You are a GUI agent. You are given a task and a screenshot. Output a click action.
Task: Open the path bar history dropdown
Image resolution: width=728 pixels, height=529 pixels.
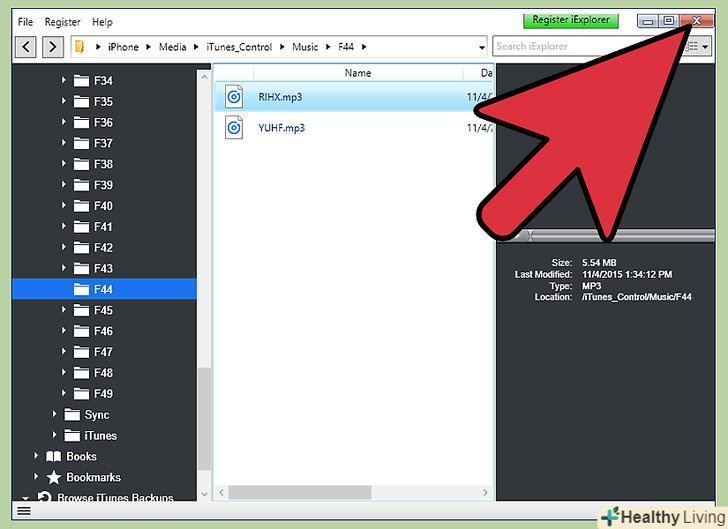tap(481, 47)
